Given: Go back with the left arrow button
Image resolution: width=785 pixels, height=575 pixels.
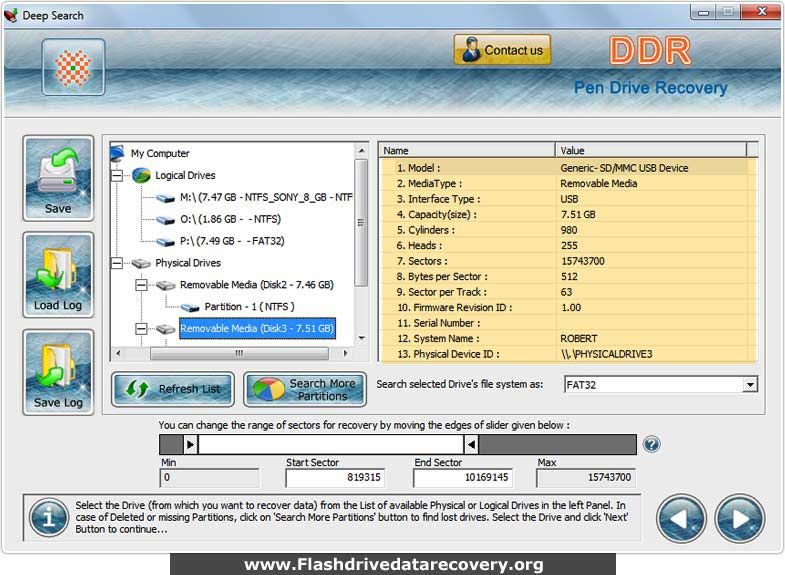Looking at the screenshot, I should click(x=681, y=518).
